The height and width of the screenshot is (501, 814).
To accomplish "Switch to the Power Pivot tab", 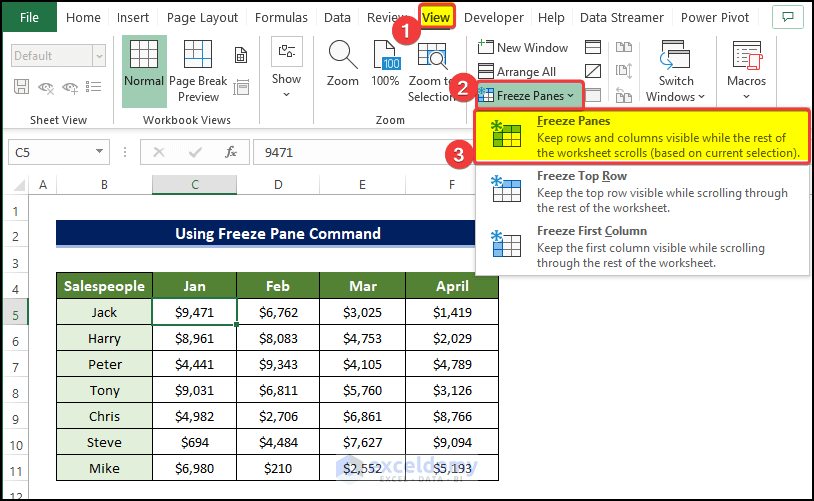I will (x=714, y=18).
